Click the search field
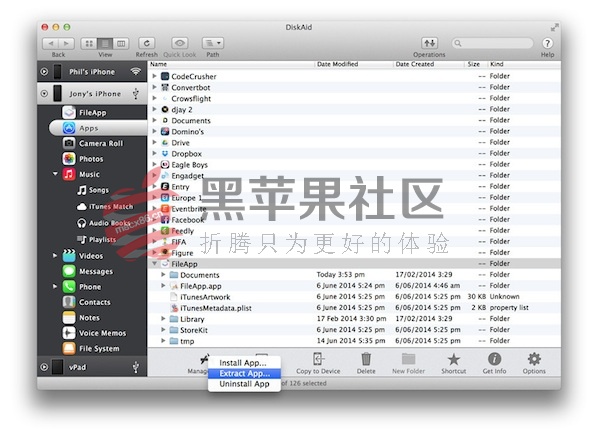Screen dimensions: 600x430 pos(492,43)
